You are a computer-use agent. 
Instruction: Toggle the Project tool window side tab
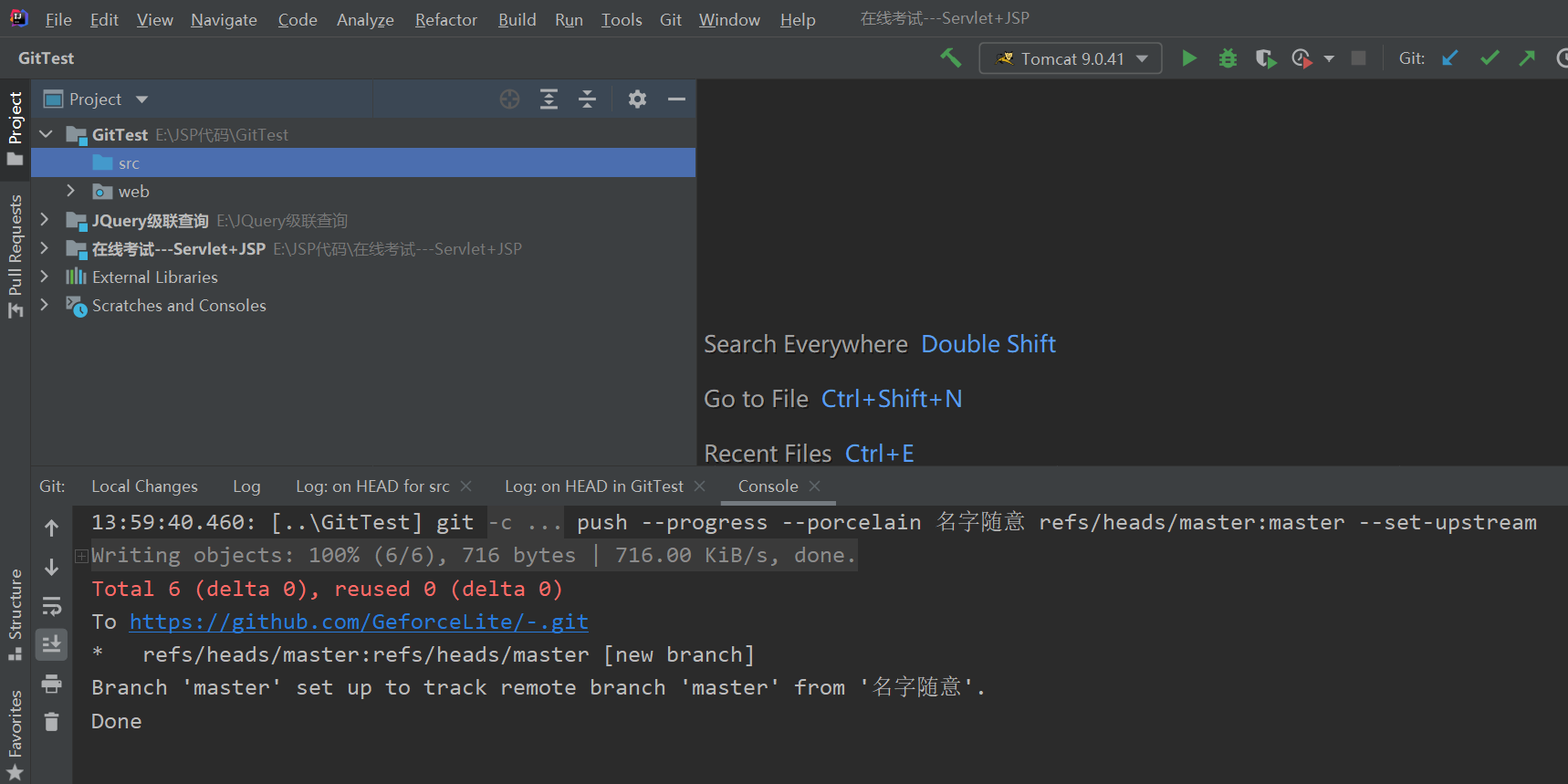(x=15, y=128)
